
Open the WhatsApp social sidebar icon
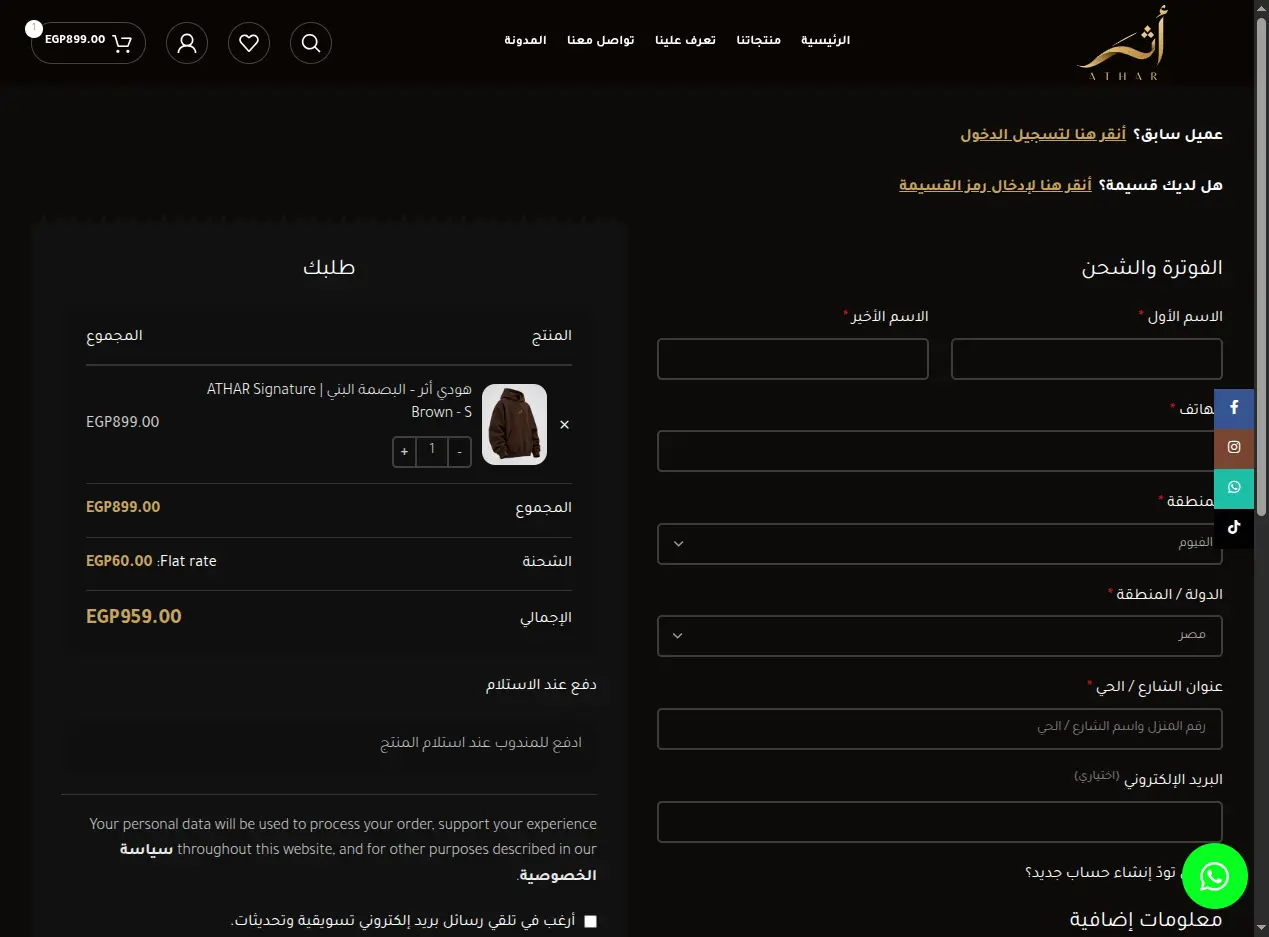1234,488
